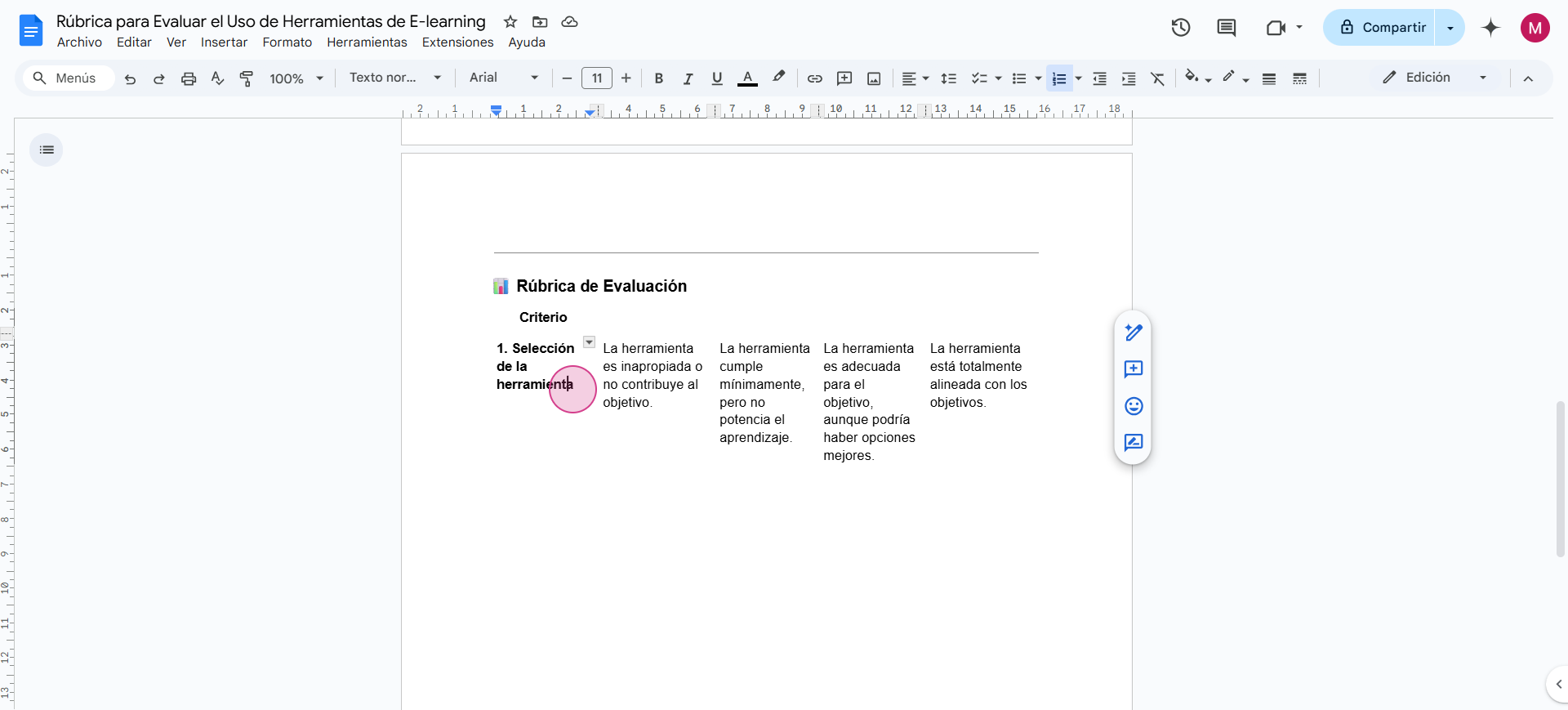Viewport: 1568px width, 710px height.
Task: Expand bulleted list style arrow
Action: [x=1039, y=78]
